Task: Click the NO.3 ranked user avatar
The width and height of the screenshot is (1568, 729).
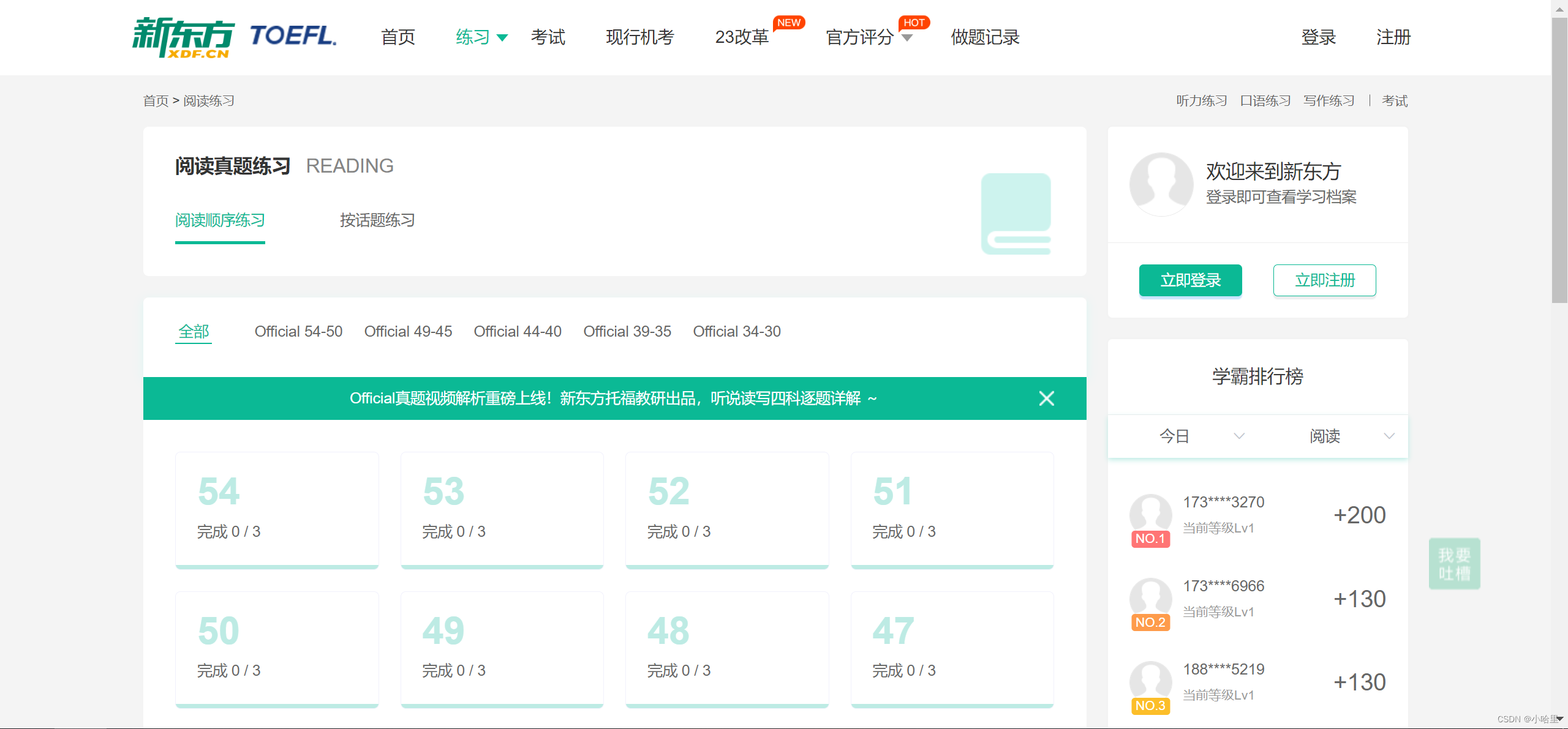Action: pos(1150,681)
